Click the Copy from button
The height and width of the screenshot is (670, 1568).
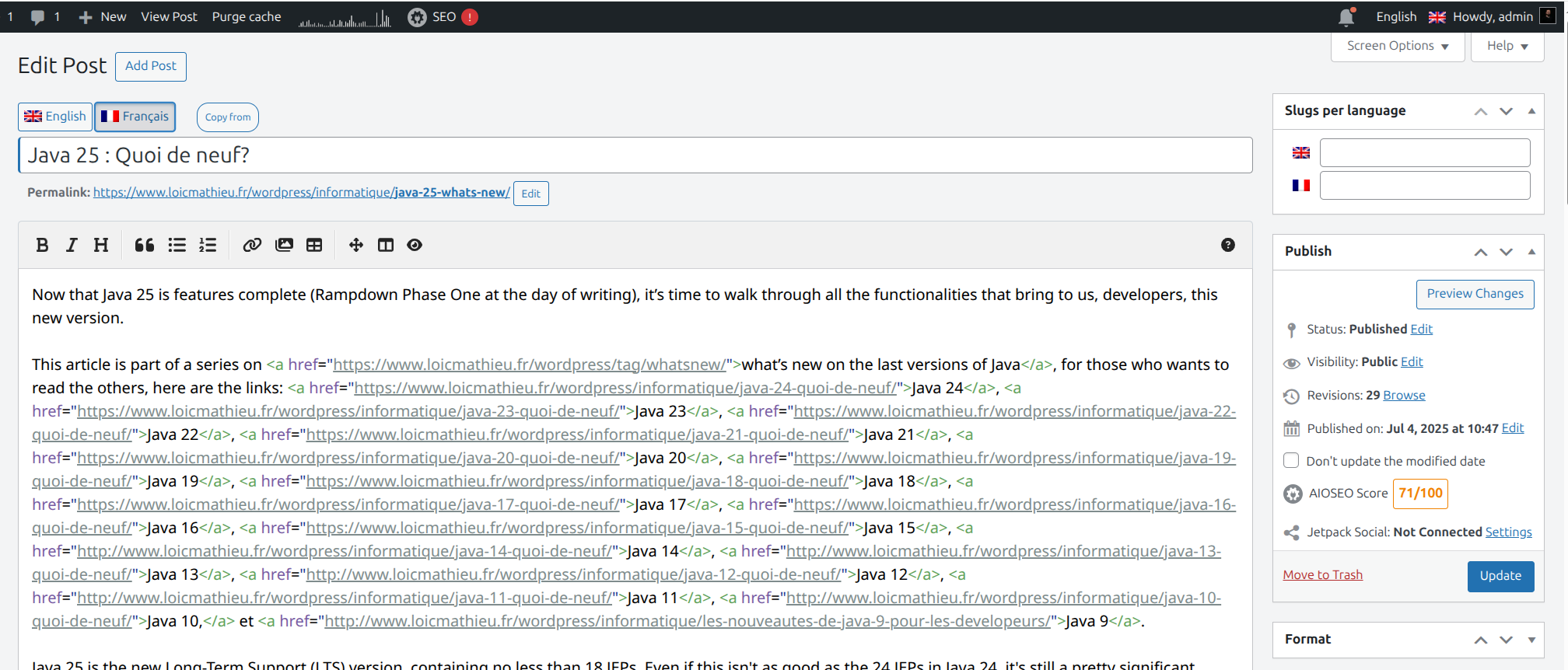point(228,117)
